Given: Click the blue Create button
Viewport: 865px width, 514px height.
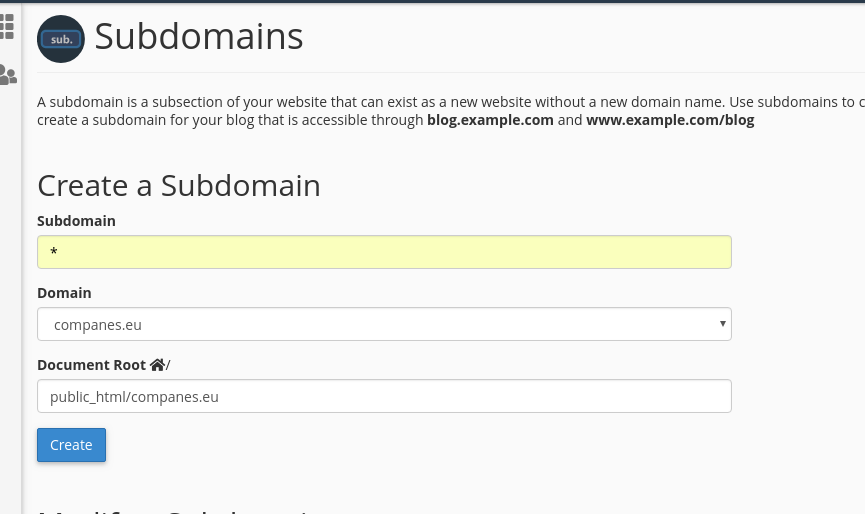Looking at the screenshot, I should [71, 445].
